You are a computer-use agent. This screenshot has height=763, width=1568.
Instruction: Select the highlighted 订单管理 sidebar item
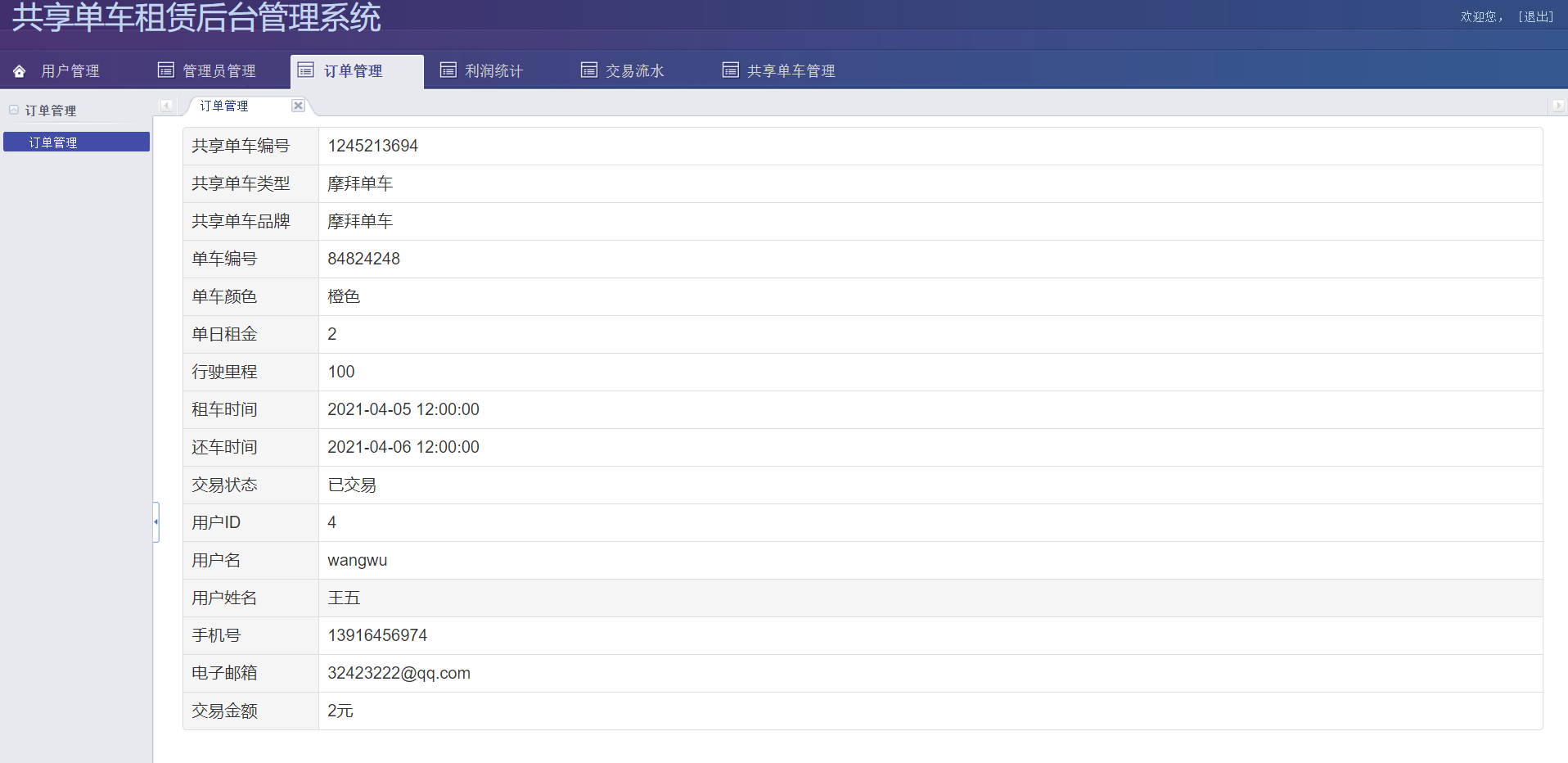[77, 142]
